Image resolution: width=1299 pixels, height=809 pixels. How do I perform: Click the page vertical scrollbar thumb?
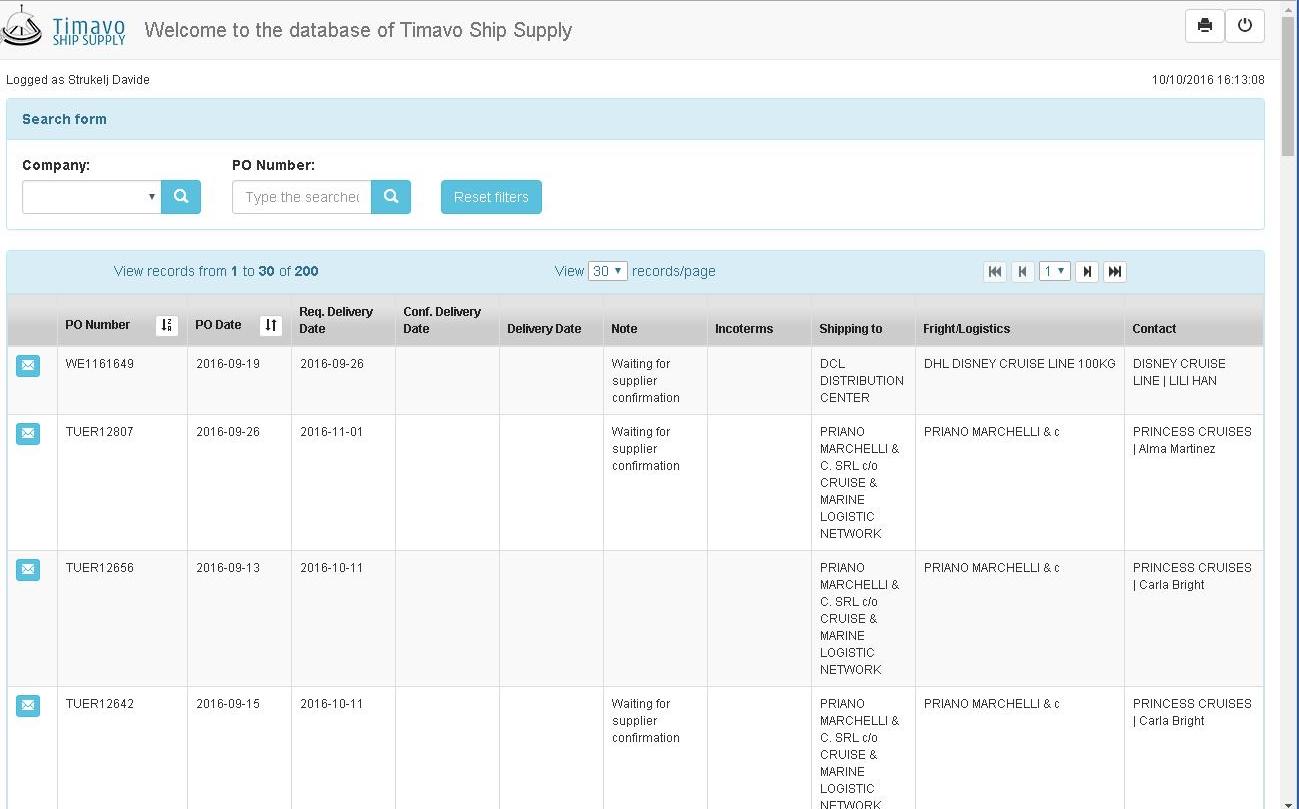pyautogui.click(x=1289, y=87)
